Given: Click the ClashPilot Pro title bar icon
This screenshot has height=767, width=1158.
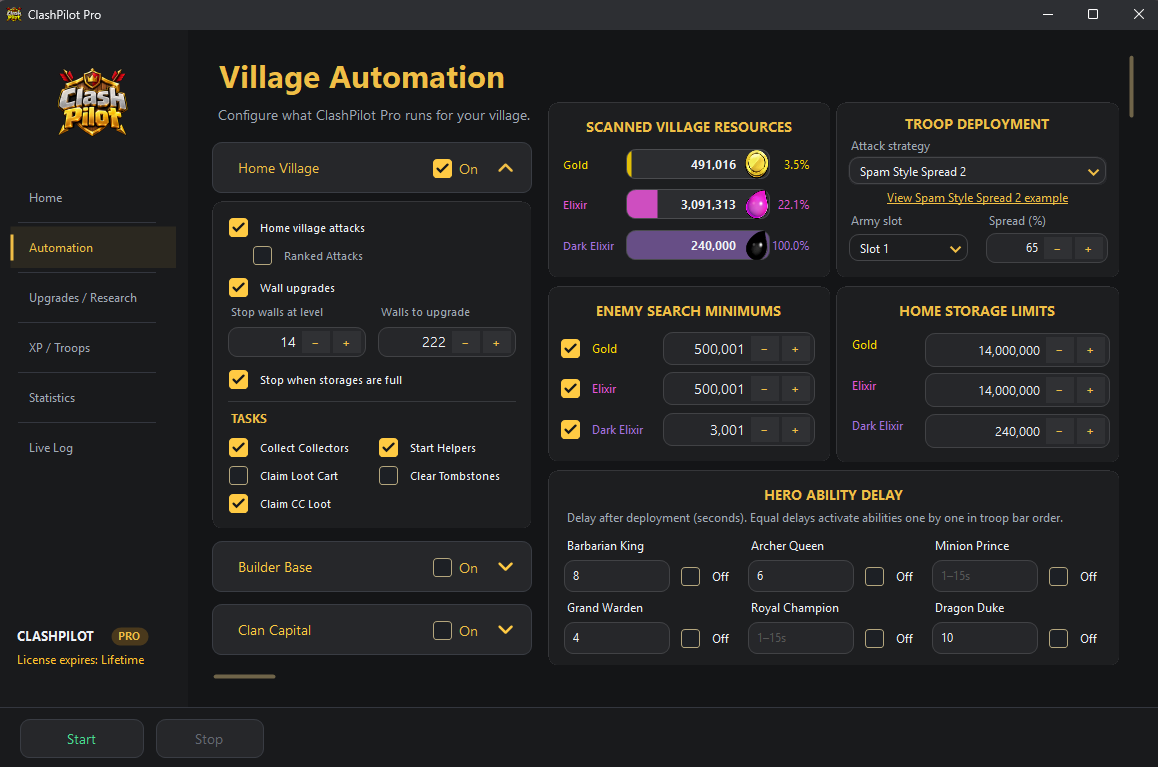Looking at the screenshot, I should point(13,14).
